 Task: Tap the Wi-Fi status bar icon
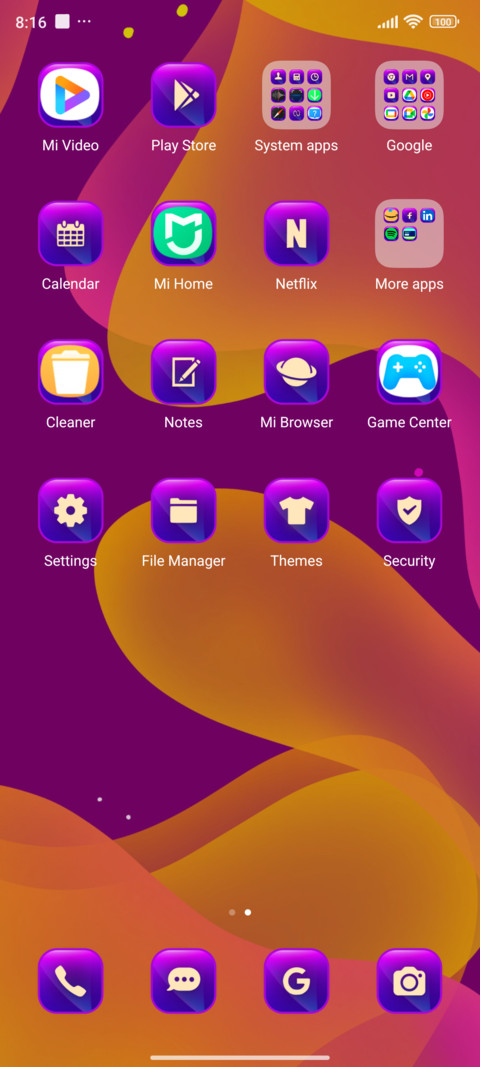(x=413, y=22)
